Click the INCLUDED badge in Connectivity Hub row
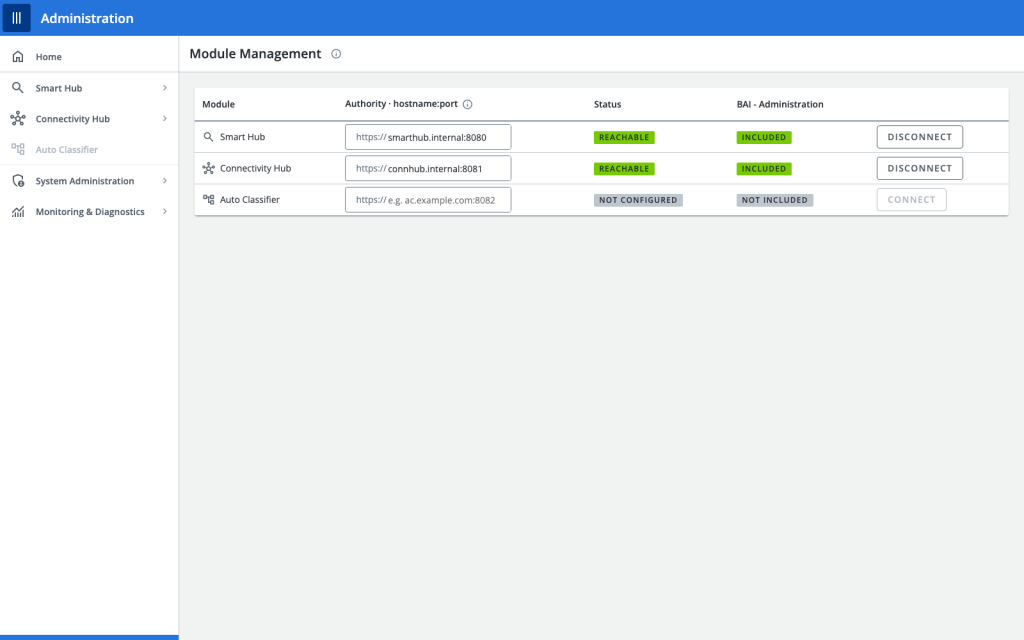The image size is (1024, 640). pyautogui.click(x=763, y=168)
